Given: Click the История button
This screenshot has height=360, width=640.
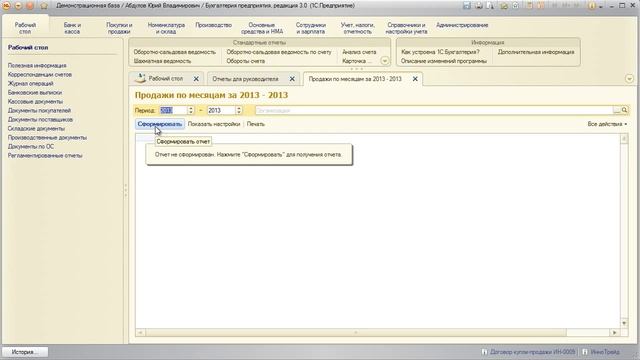Looking at the screenshot, I should [25, 351].
